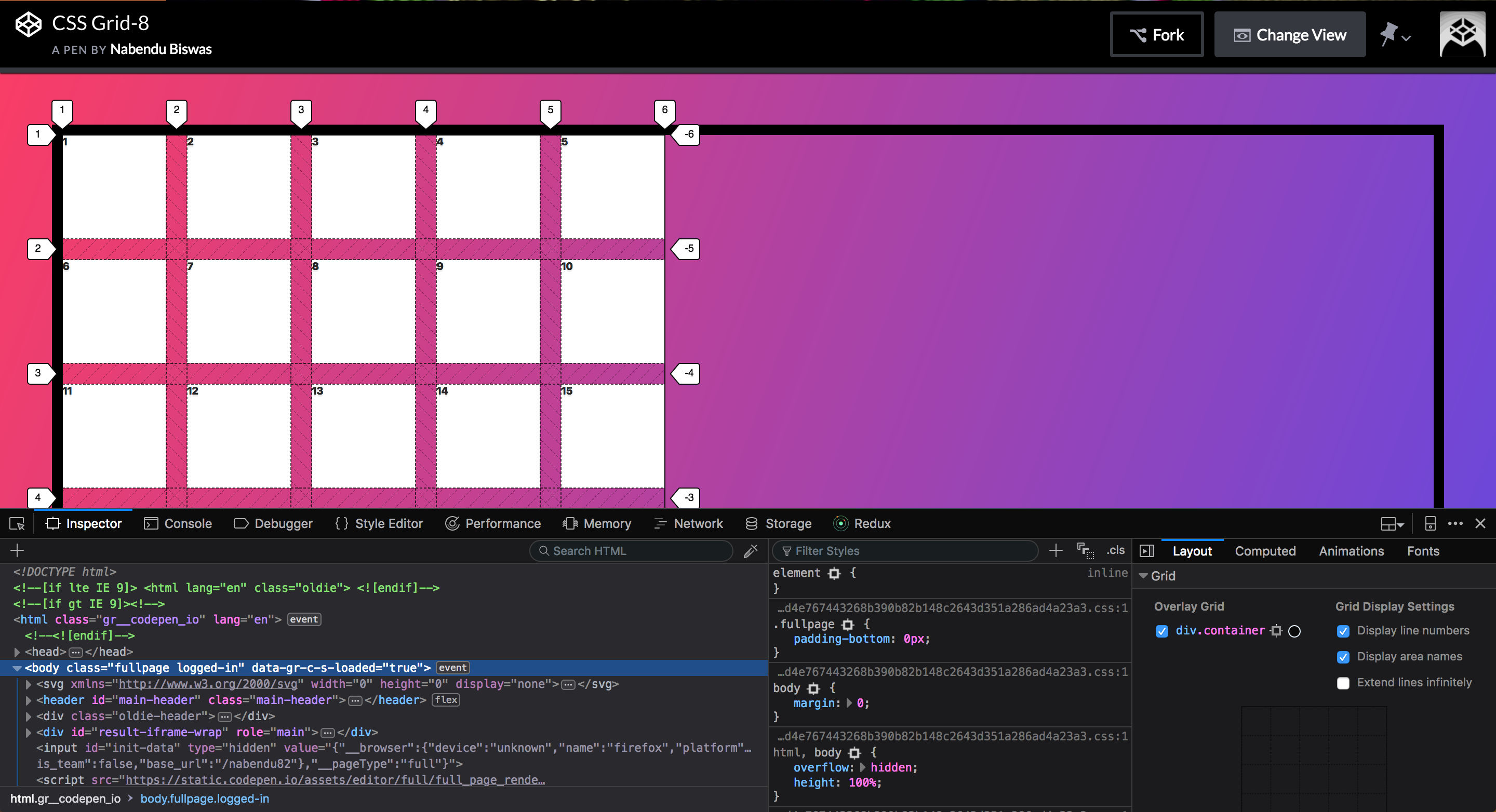Open the Style Editor tab
The height and width of the screenshot is (812, 1496).
point(379,523)
